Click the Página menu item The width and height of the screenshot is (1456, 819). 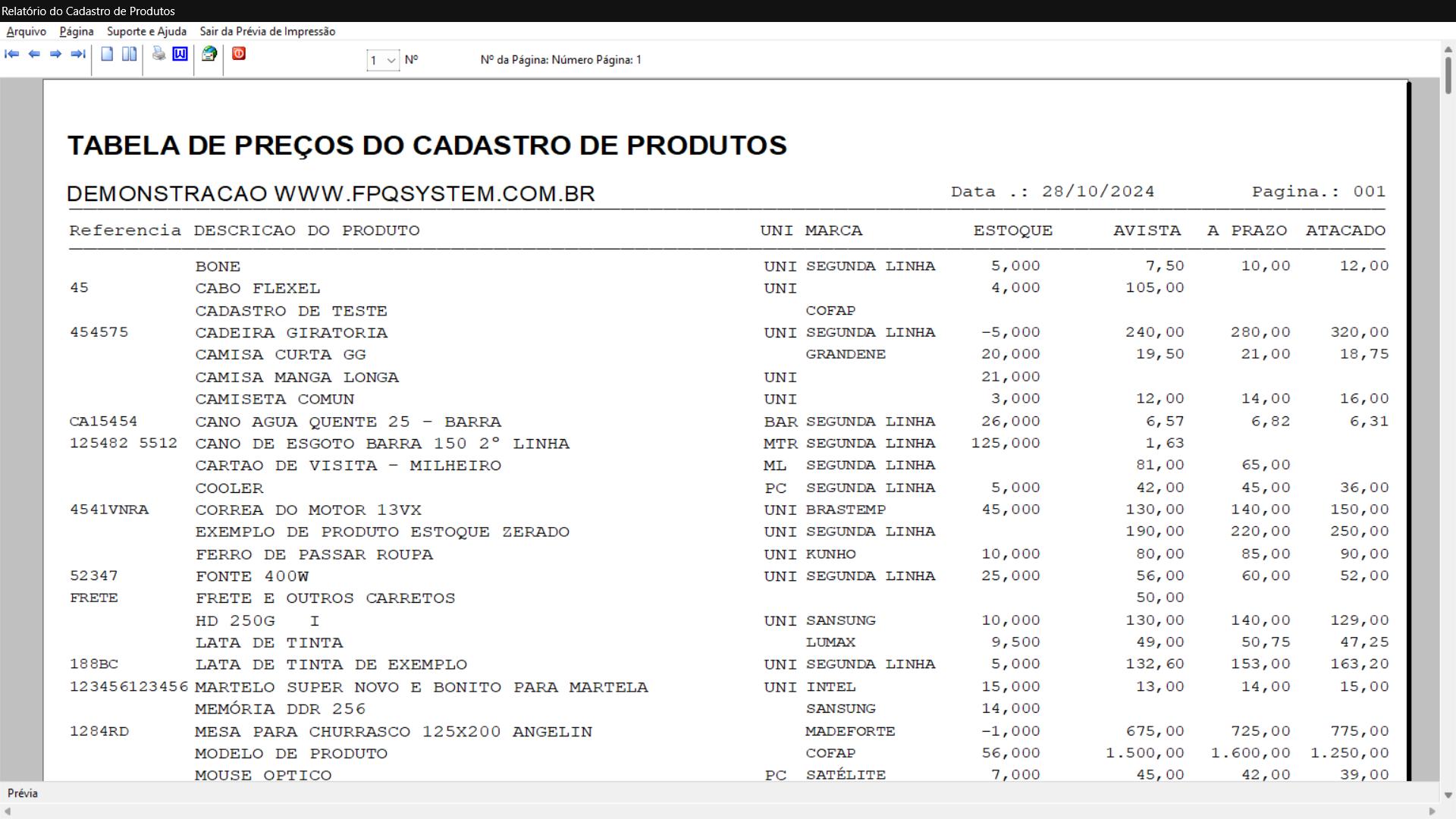pyautogui.click(x=76, y=31)
